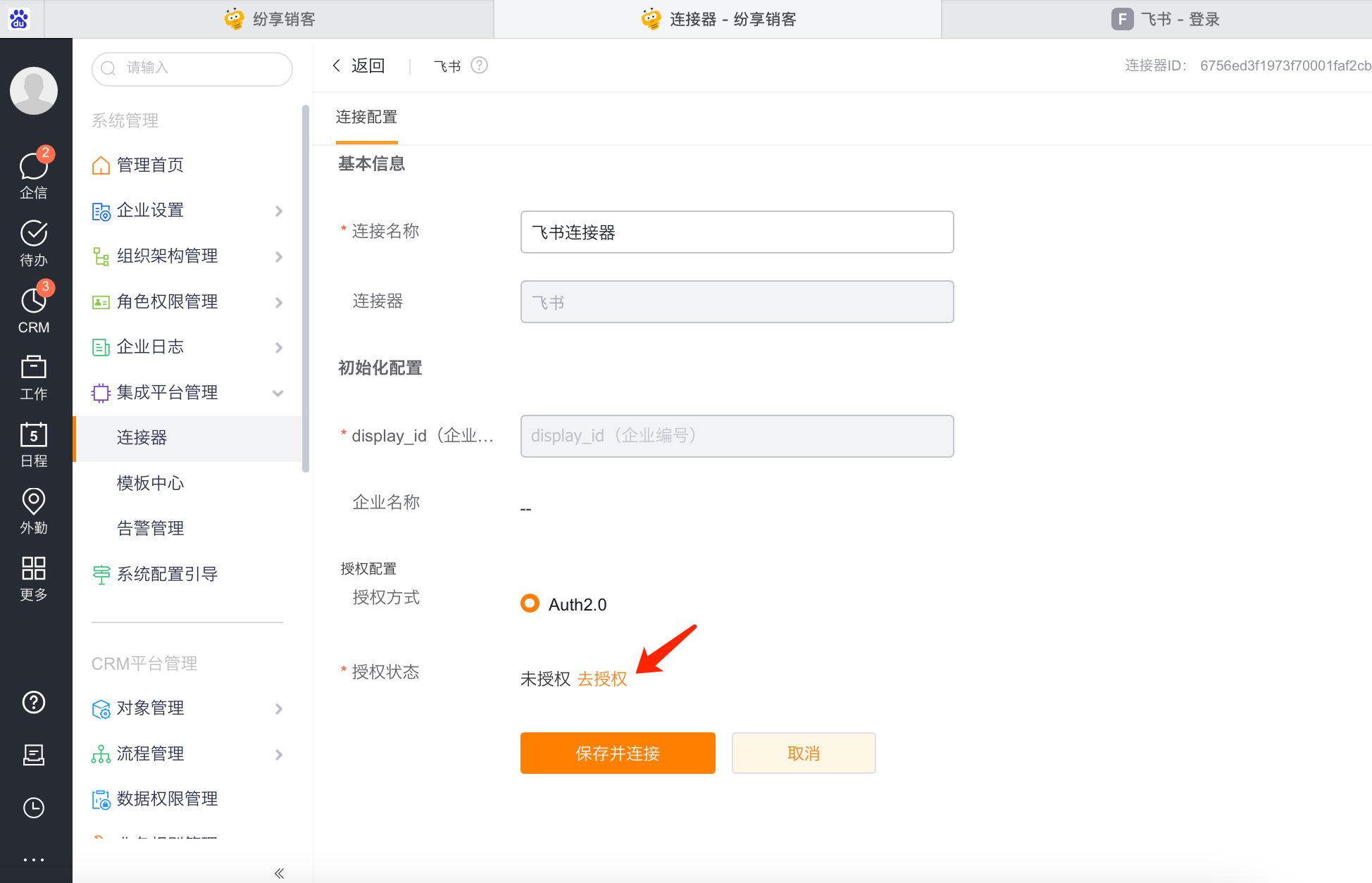The height and width of the screenshot is (883, 1372).
Task: Click the sidebar menu scrollbar
Action: click(306, 289)
